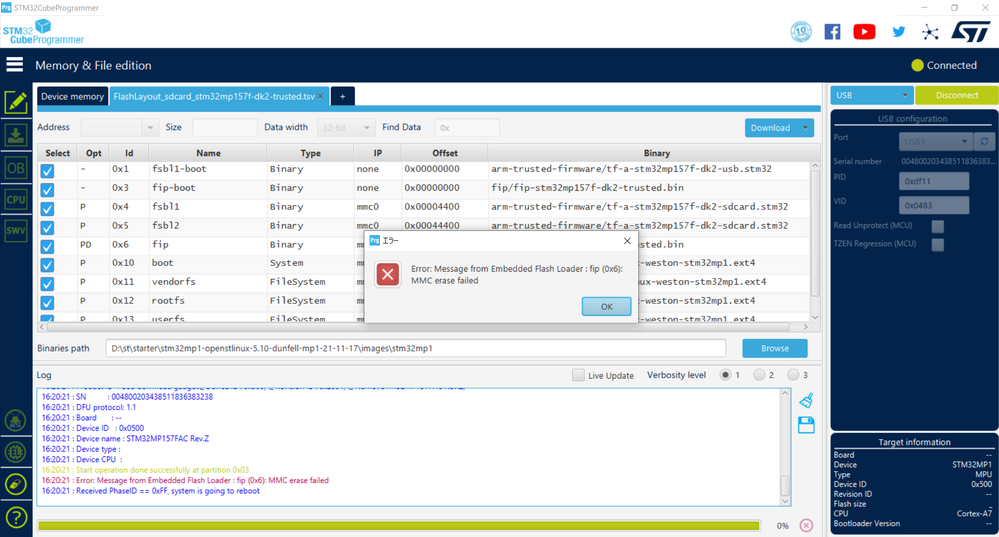This screenshot has width=999, height=537.
Task: Uncheck the boot 0x10 row checkbox
Action: pyautogui.click(x=47, y=265)
